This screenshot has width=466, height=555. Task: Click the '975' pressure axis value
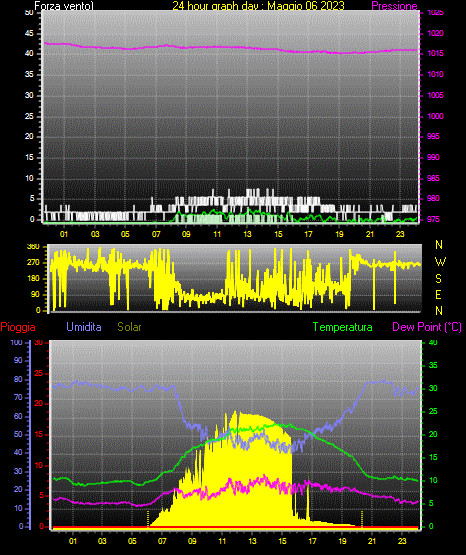433,219
